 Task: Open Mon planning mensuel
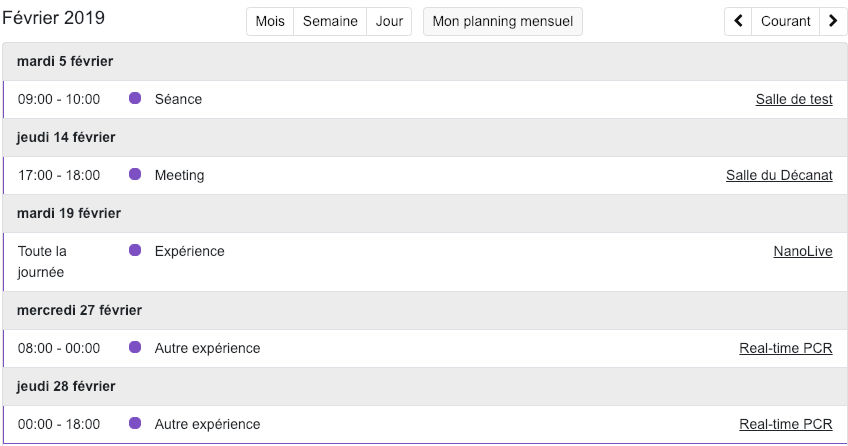[503, 21]
